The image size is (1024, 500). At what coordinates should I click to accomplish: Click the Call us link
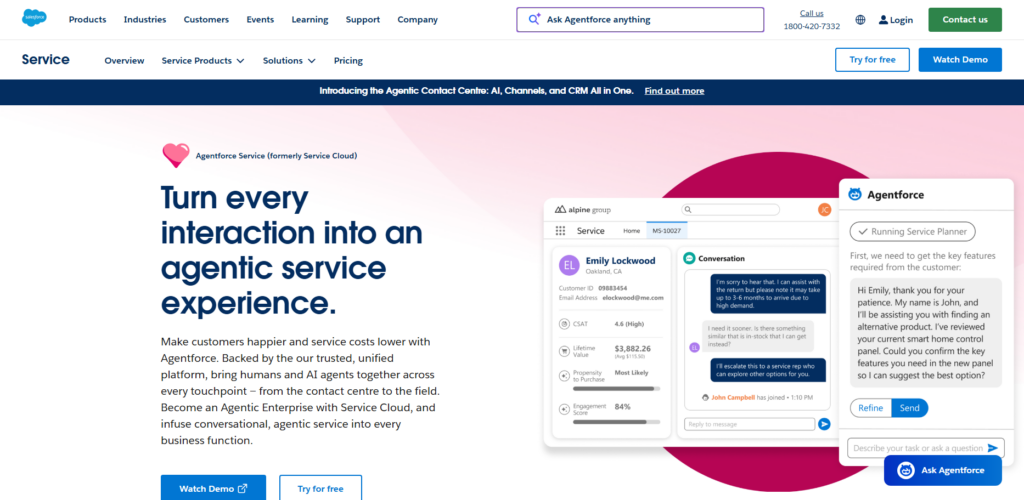(x=812, y=13)
